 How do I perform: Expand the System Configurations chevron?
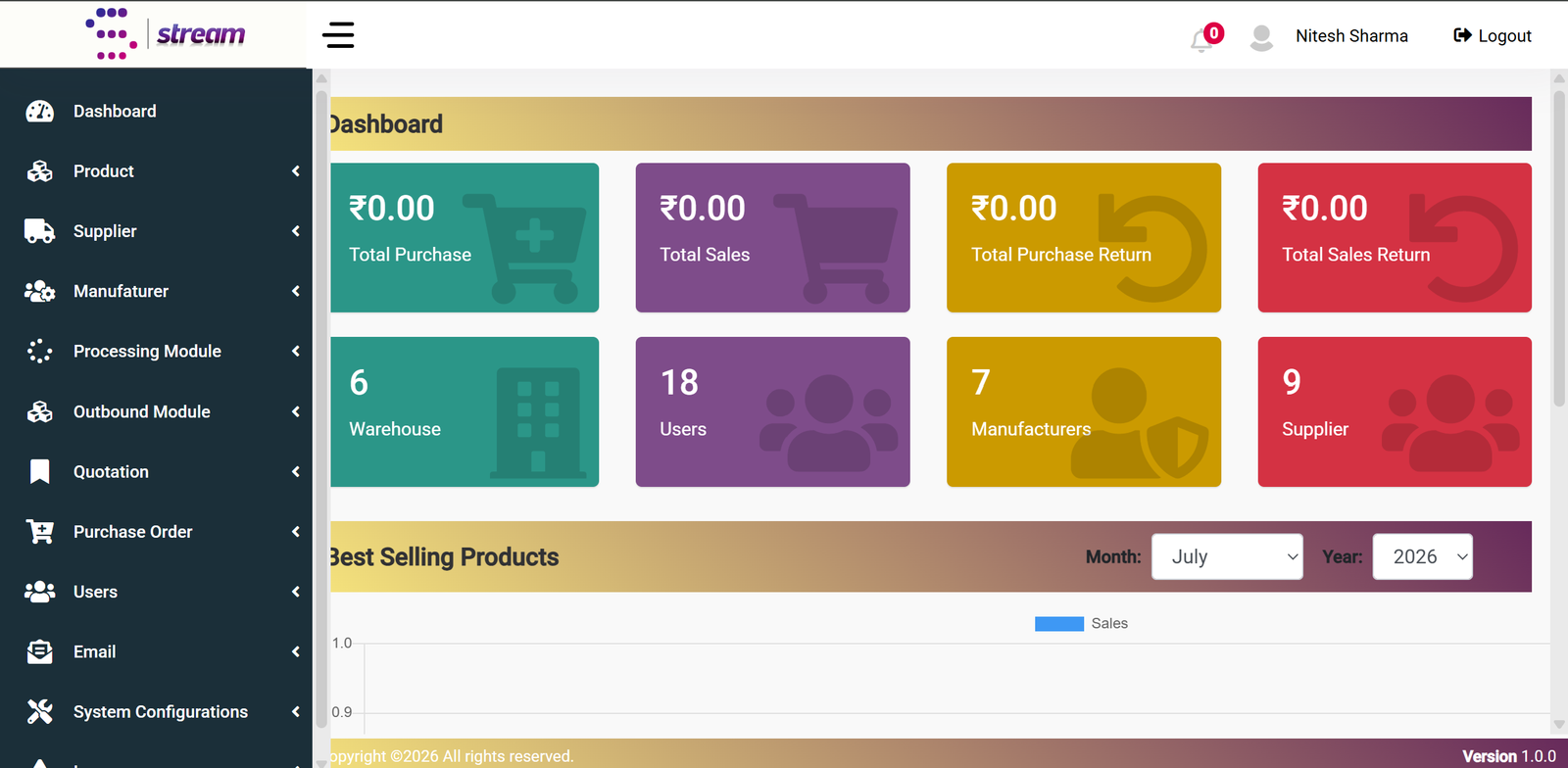[295, 711]
